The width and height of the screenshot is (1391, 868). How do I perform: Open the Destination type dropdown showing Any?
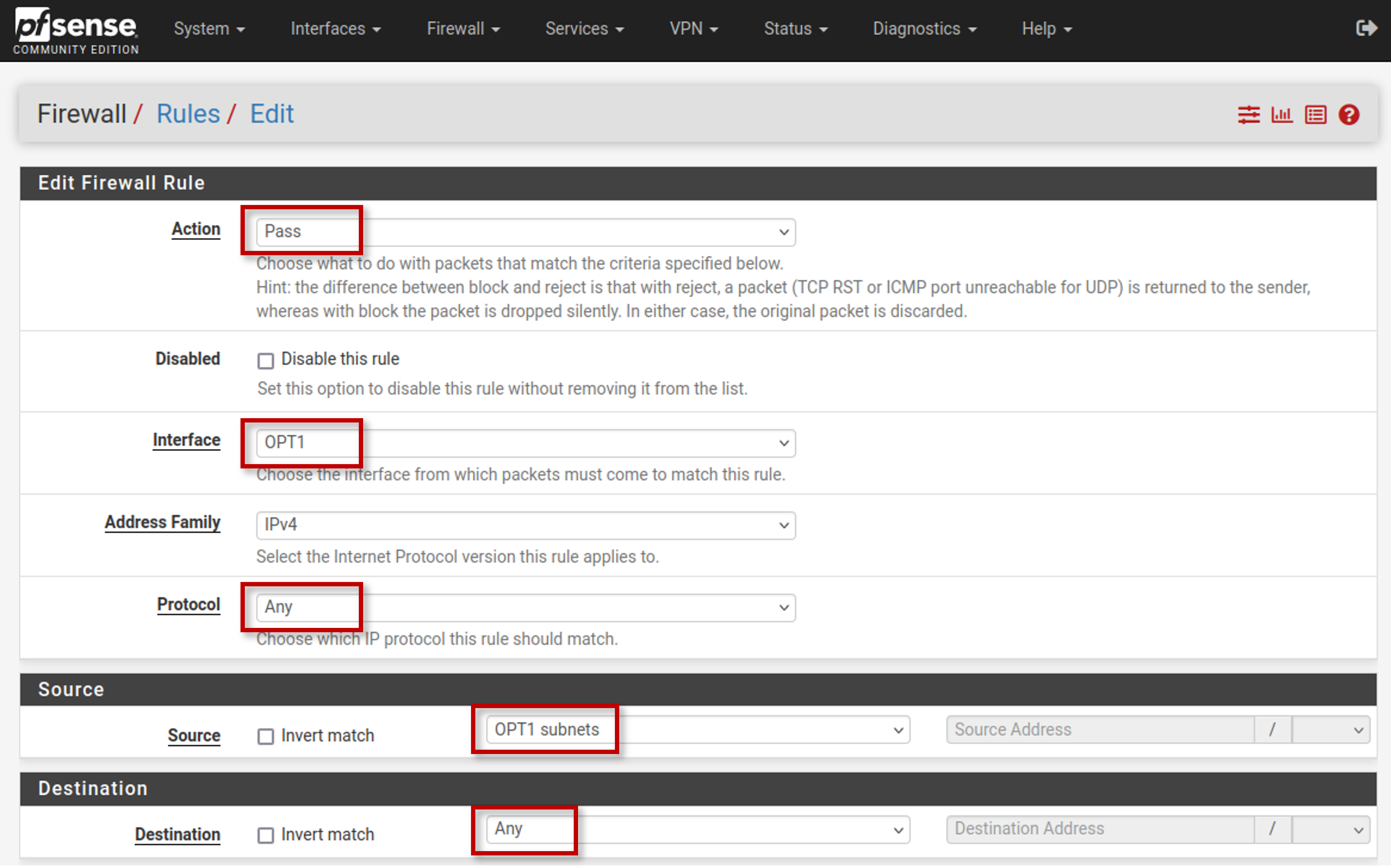698,829
